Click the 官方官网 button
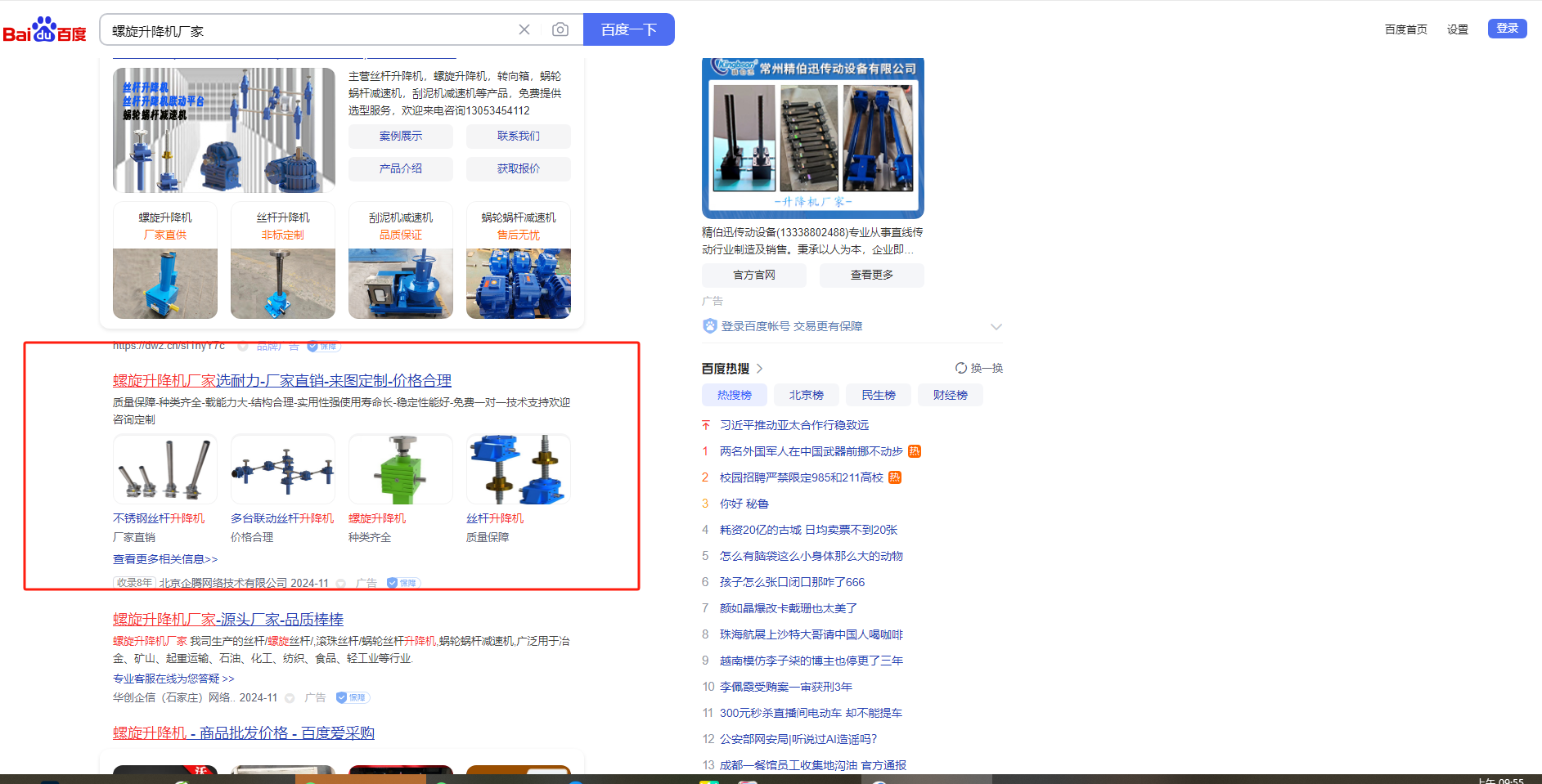Image resolution: width=1542 pixels, height=784 pixels. tap(754, 275)
